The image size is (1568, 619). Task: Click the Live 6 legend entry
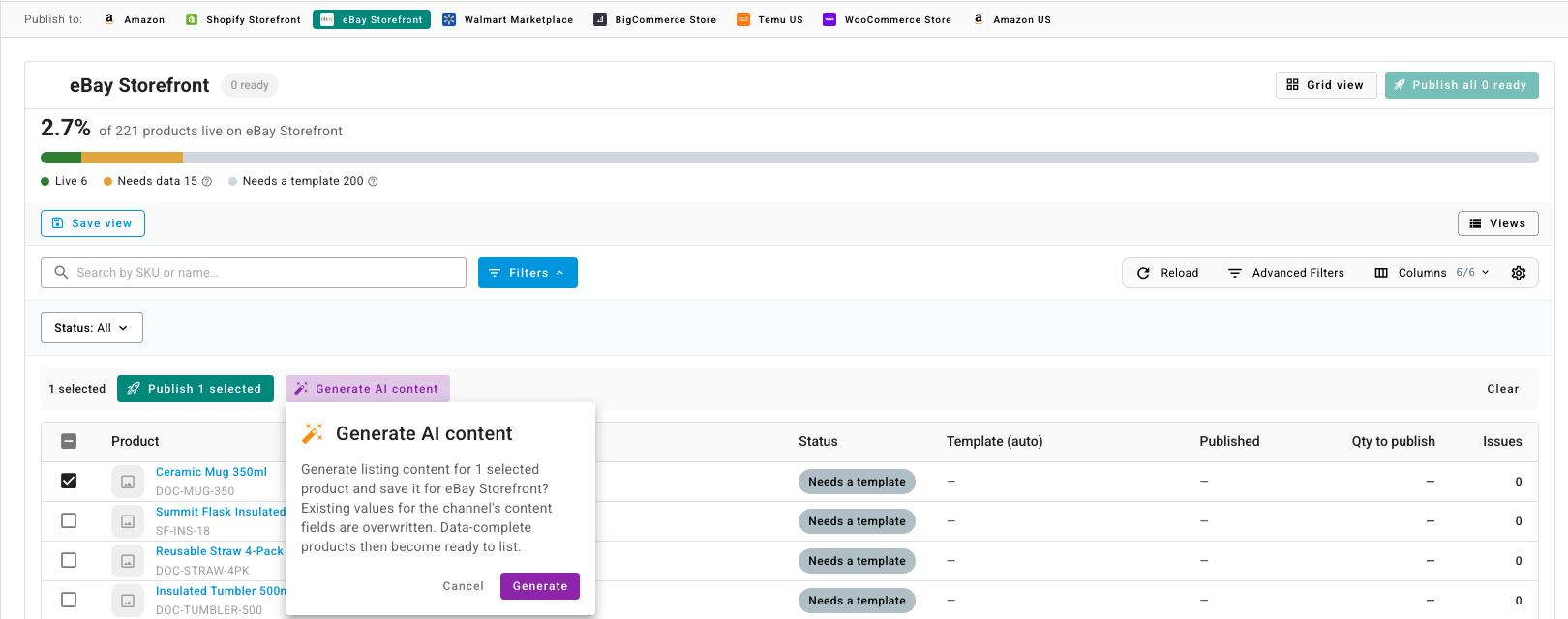coord(64,181)
